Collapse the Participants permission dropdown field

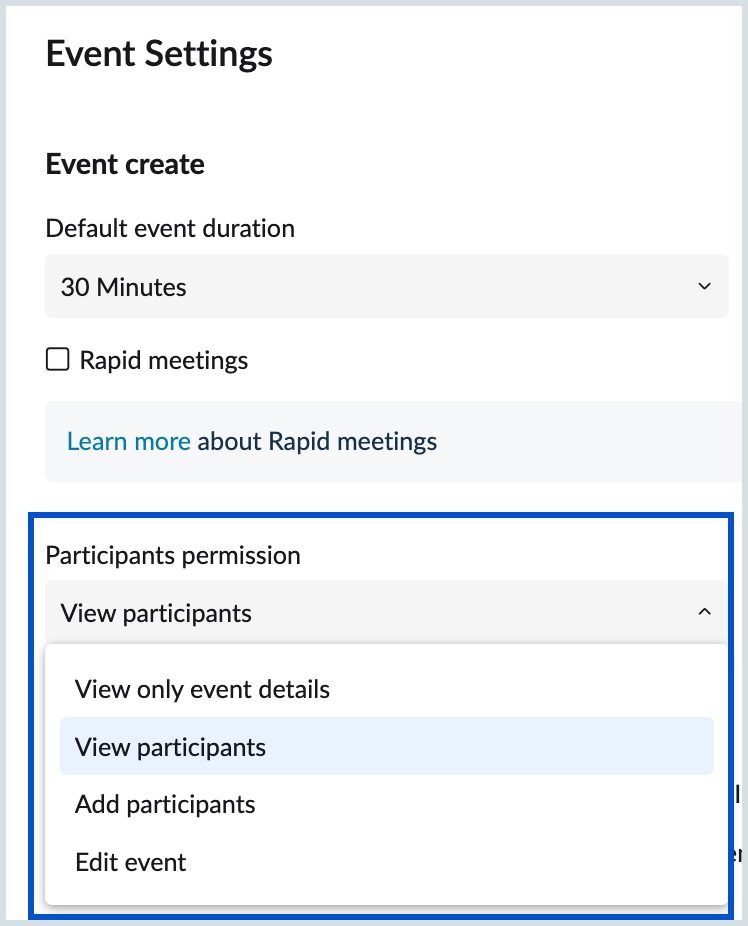(x=386, y=612)
